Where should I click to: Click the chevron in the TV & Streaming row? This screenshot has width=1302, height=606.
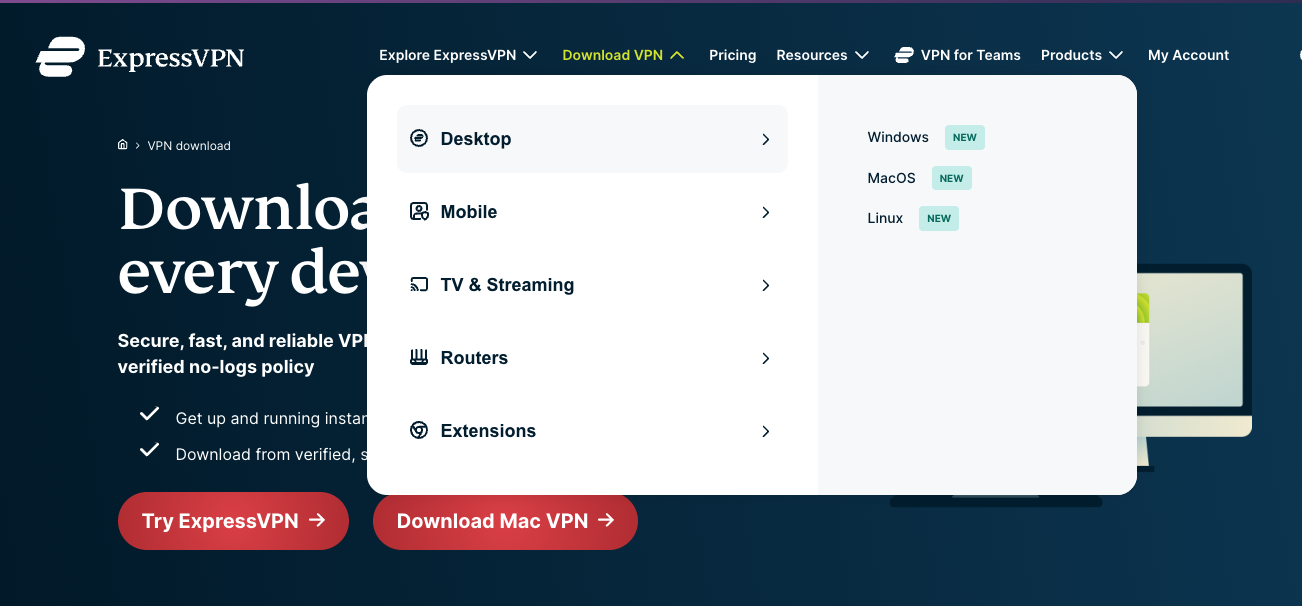point(766,285)
